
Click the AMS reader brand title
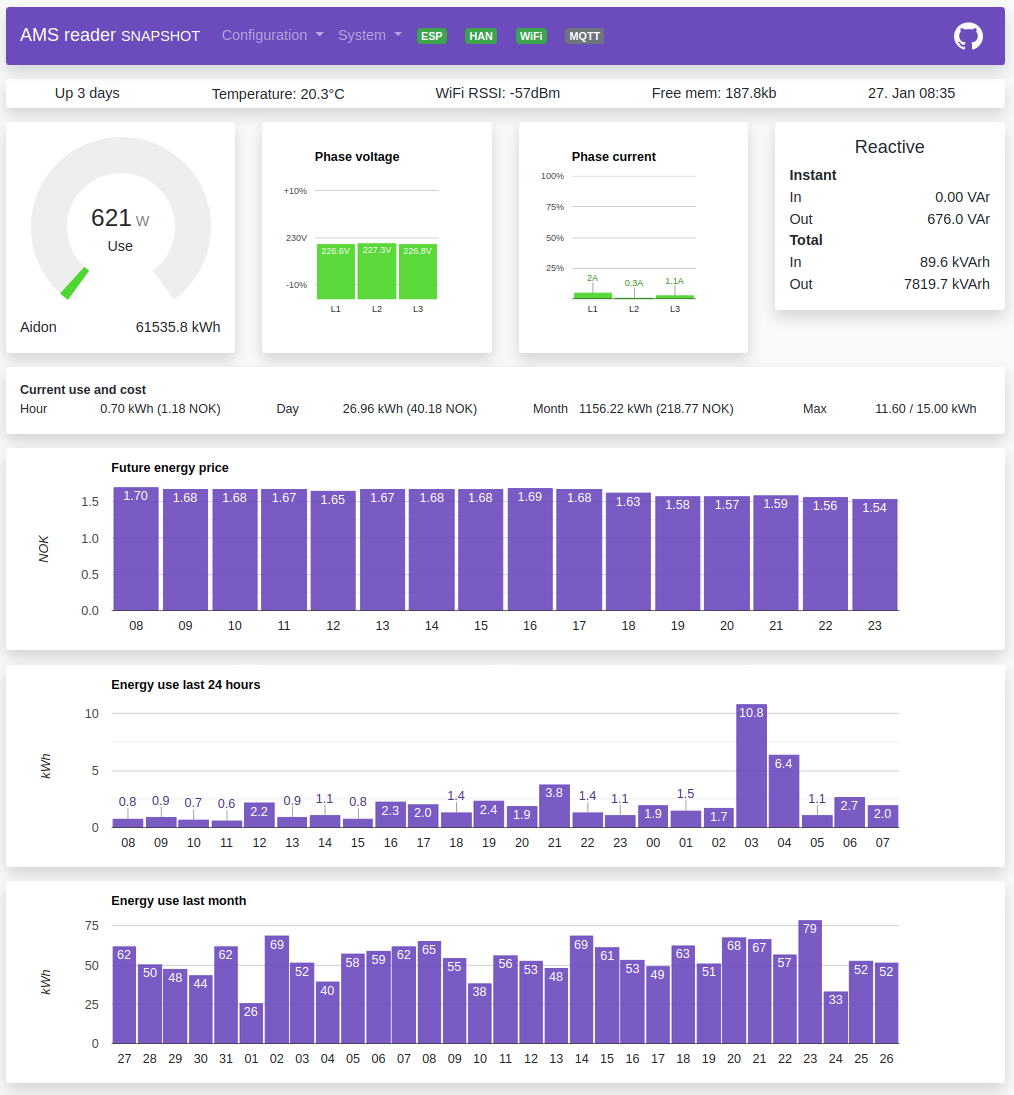tap(110, 36)
